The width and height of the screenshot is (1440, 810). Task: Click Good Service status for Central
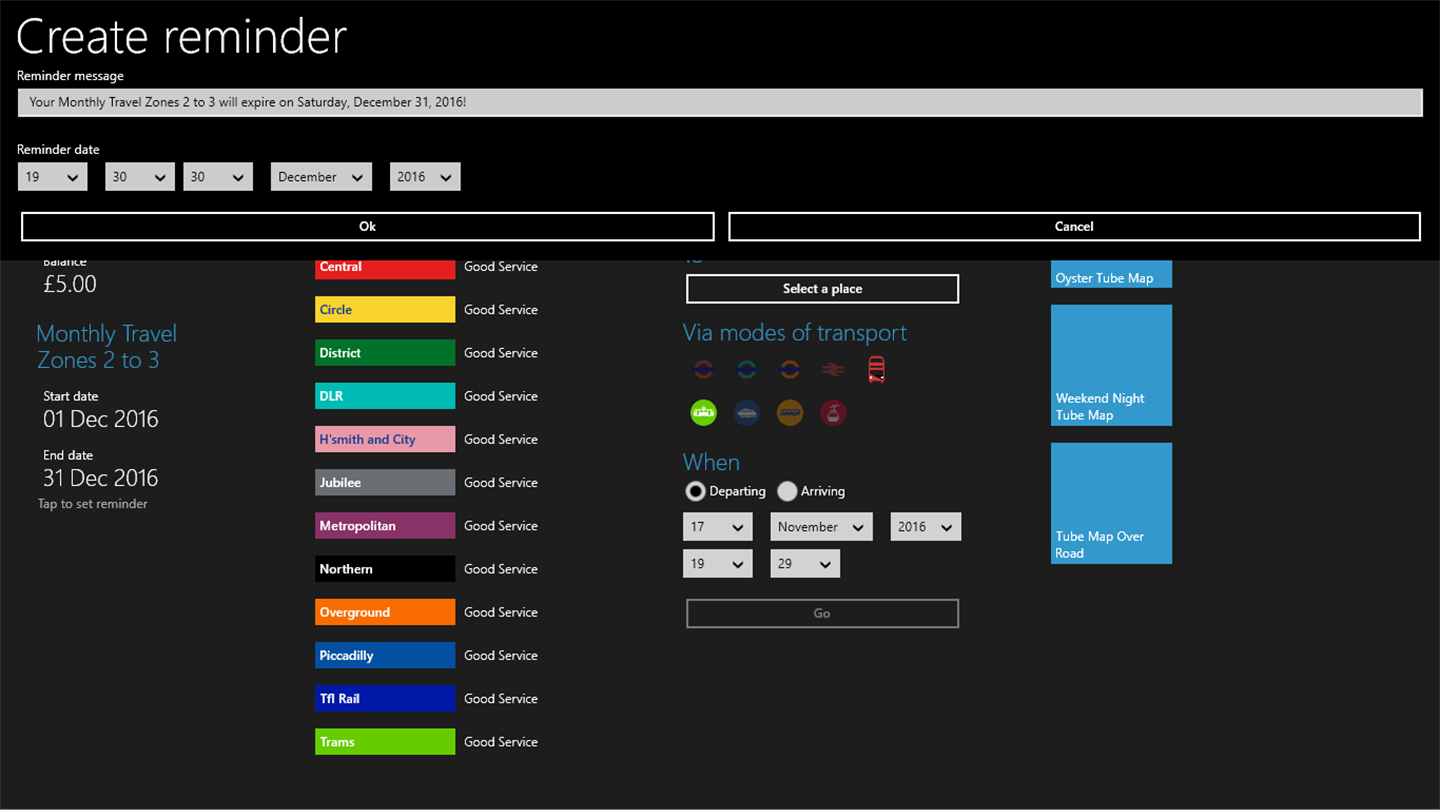coord(501,267)
